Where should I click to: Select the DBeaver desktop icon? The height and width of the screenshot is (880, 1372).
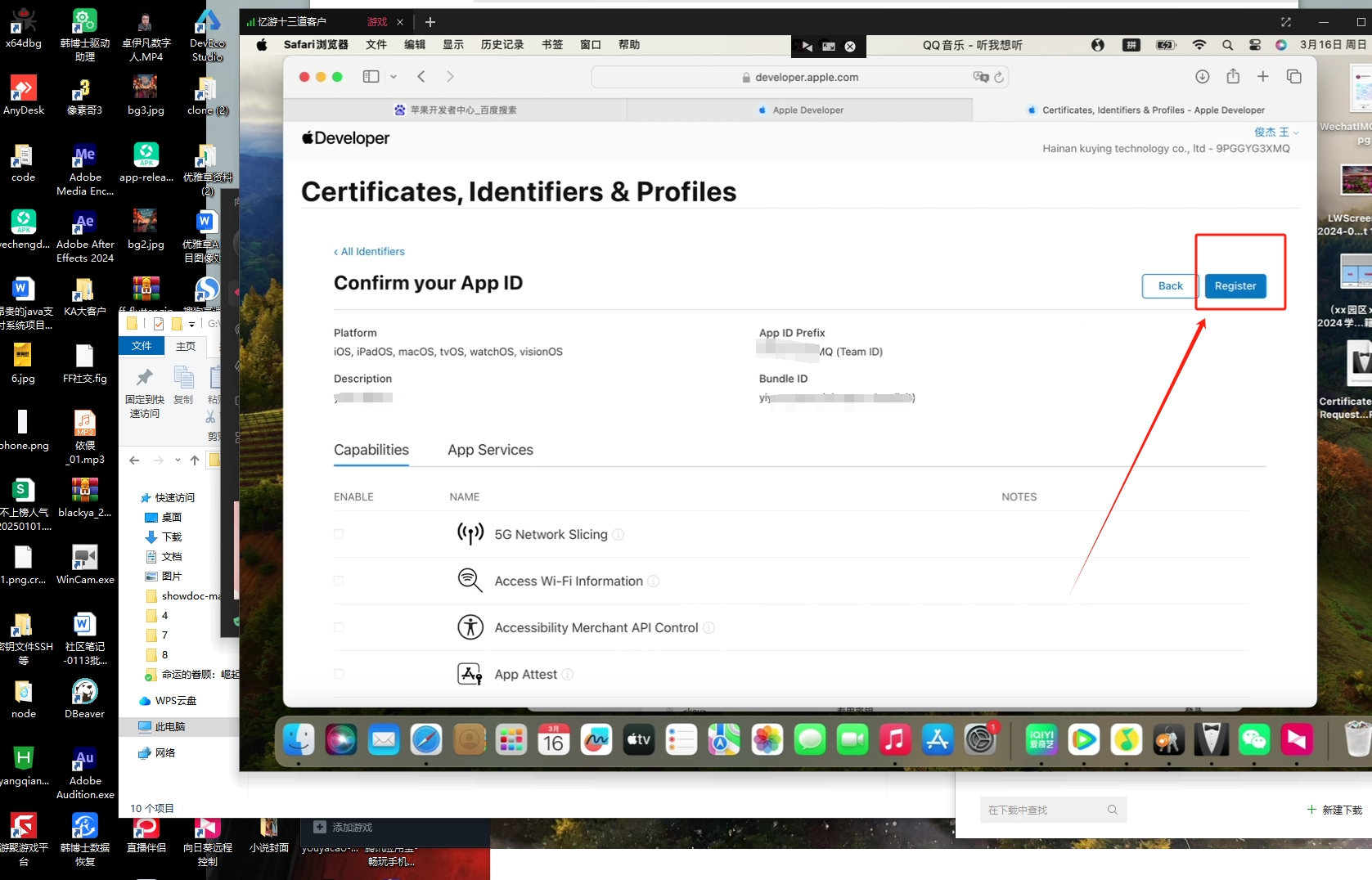(x=84, y=699)
